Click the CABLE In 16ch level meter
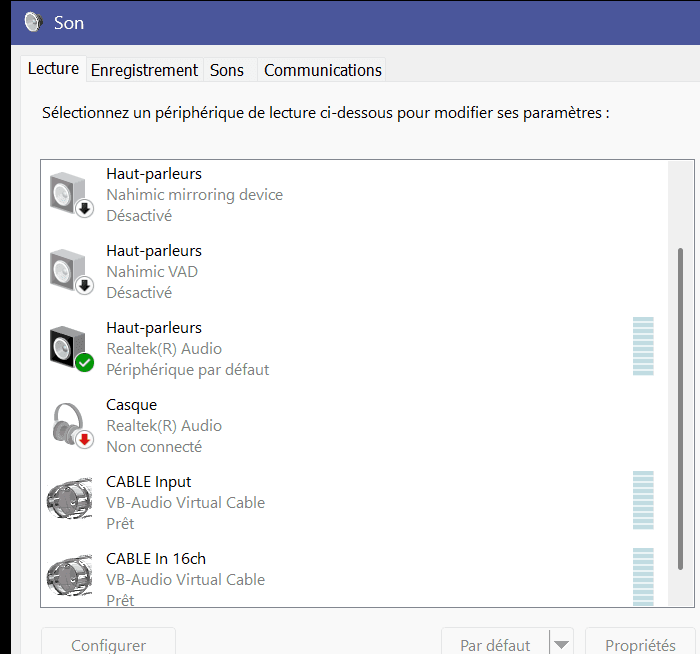 pos(643,577)
